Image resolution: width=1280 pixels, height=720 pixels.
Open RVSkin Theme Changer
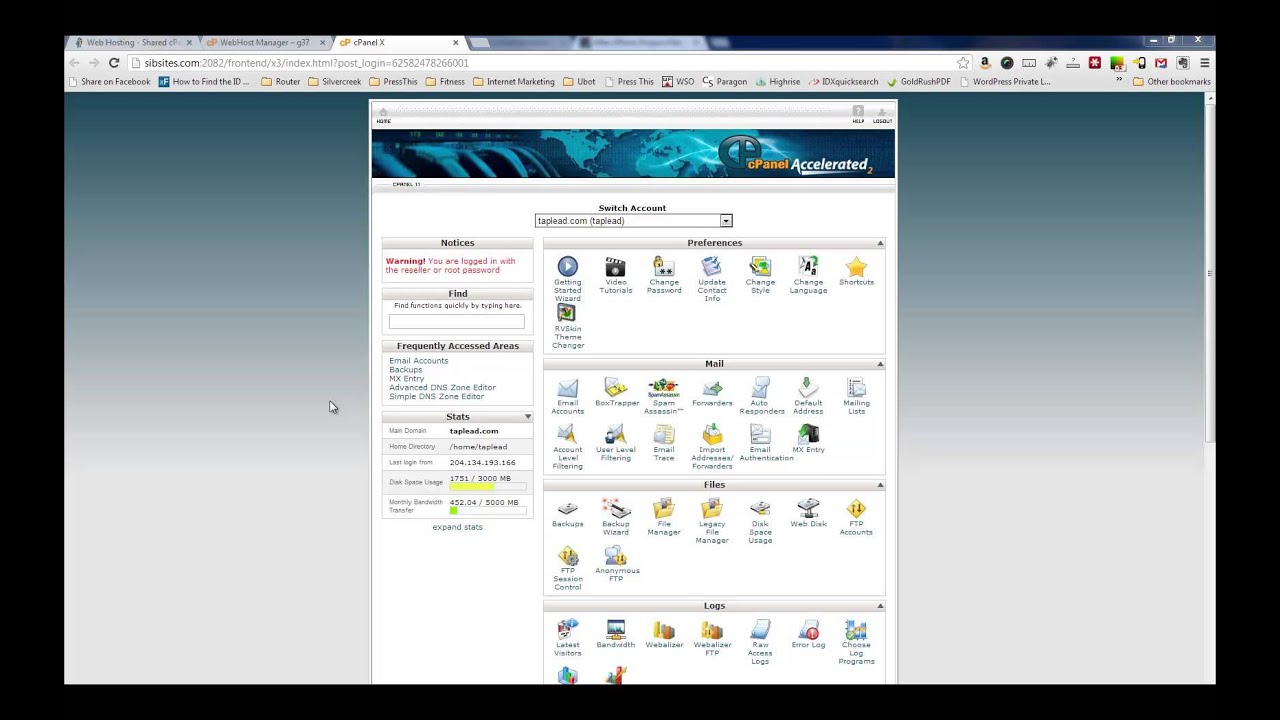click(x=567, y=313)
